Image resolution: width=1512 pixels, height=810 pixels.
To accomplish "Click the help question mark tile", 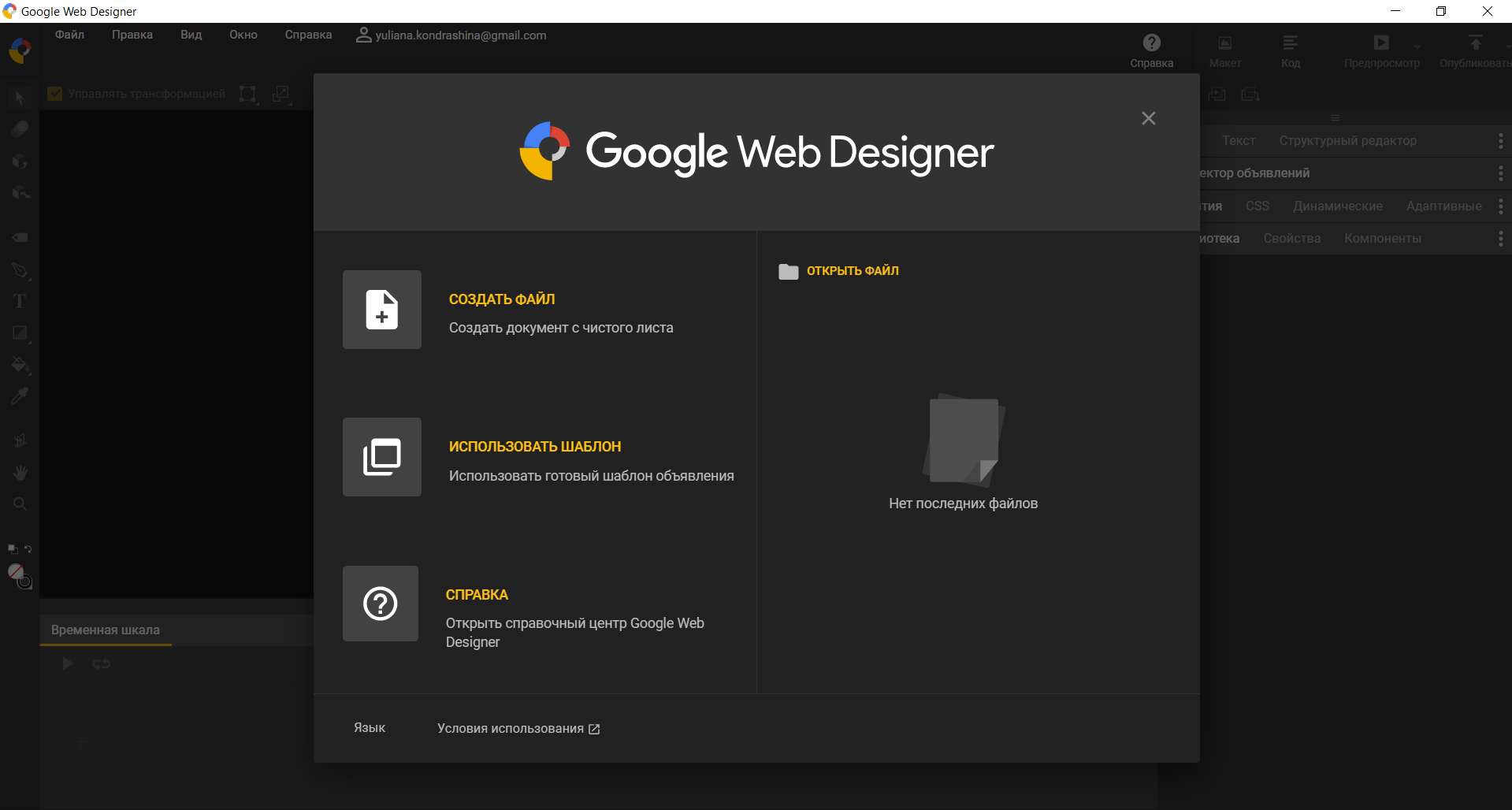I will (381, 604).
